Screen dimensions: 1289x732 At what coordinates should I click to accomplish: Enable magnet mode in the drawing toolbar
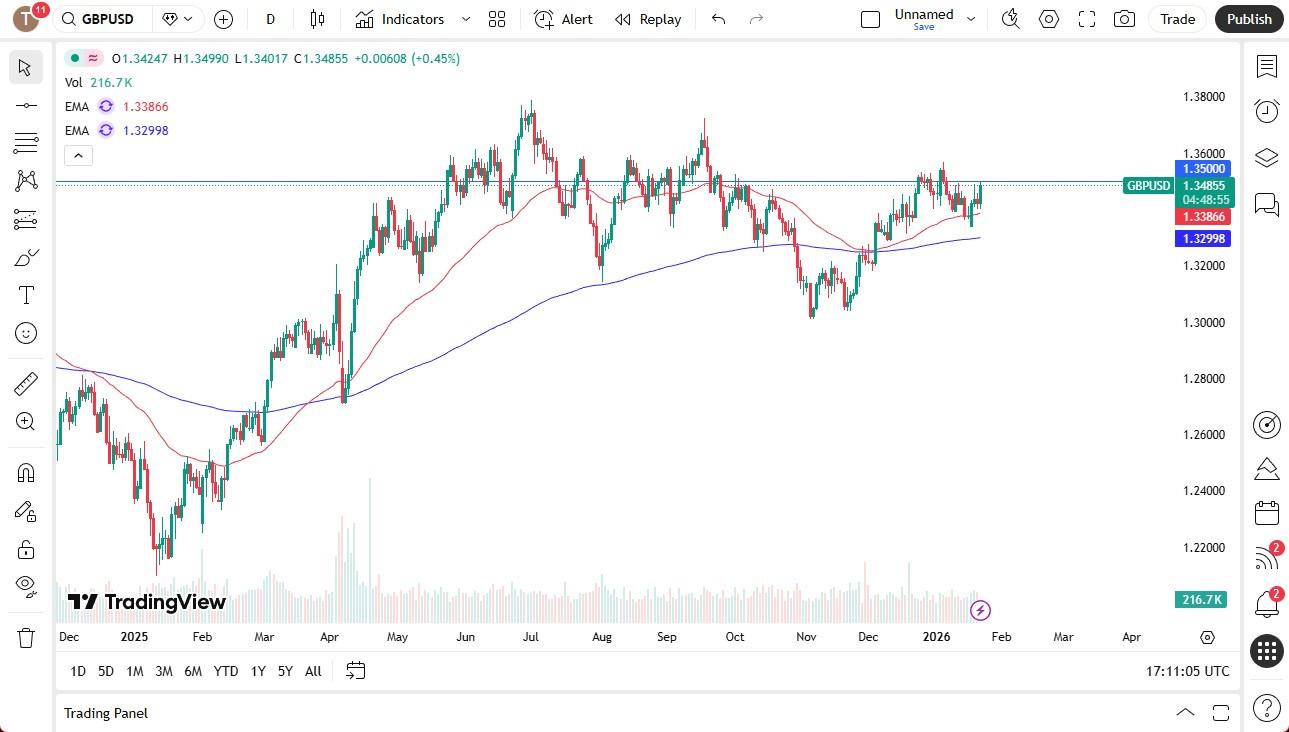point(26,472)
